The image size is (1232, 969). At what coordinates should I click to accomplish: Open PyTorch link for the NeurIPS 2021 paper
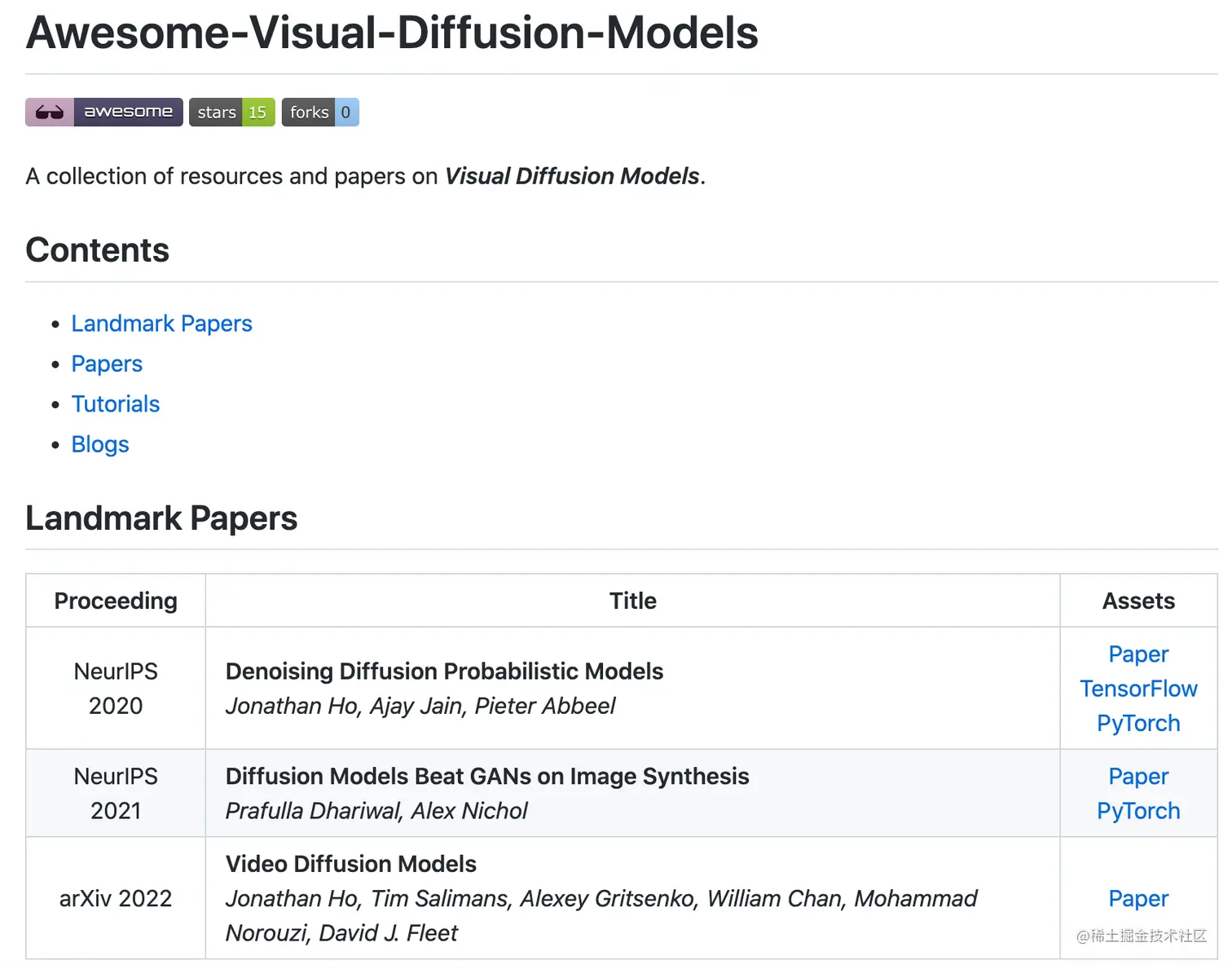pyautogui.click(x=1138, y=811)
